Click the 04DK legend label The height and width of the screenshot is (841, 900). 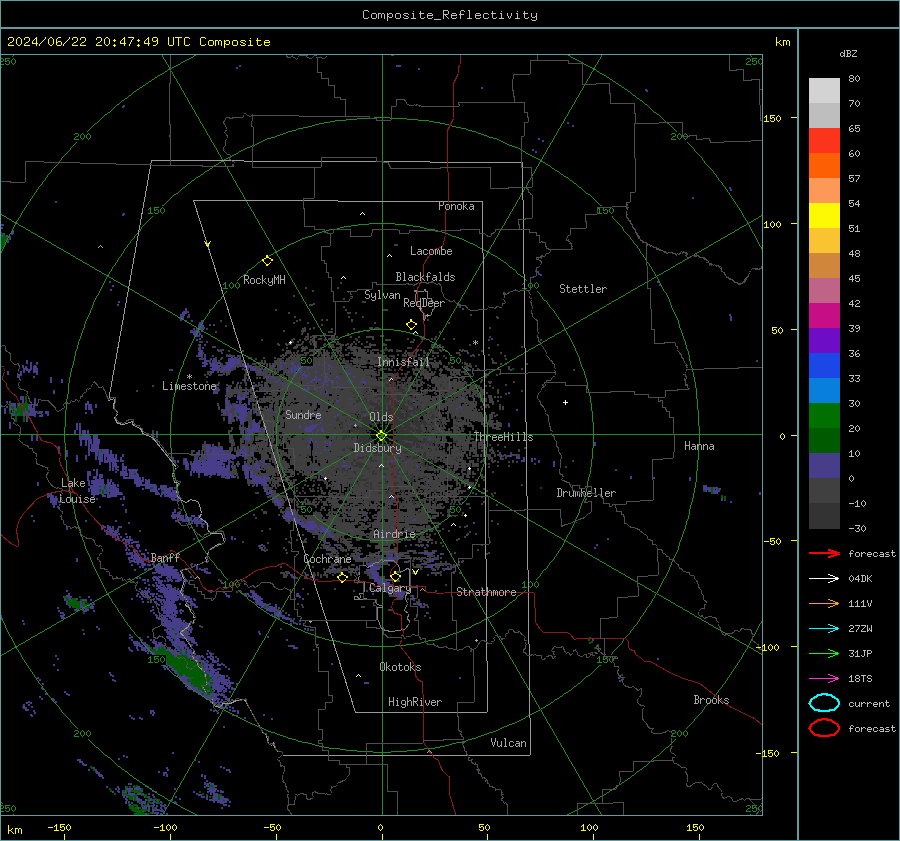coord(860,578)
